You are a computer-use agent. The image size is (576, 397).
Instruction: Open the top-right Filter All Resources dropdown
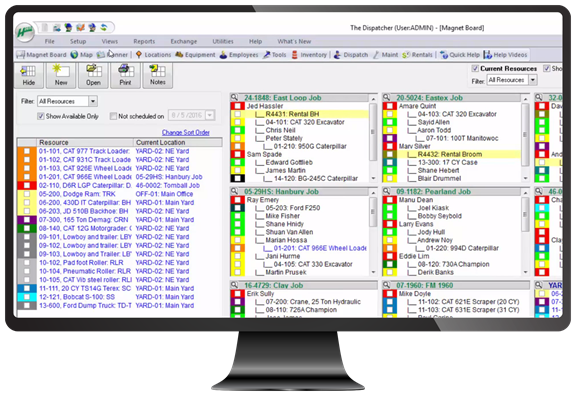533,80
